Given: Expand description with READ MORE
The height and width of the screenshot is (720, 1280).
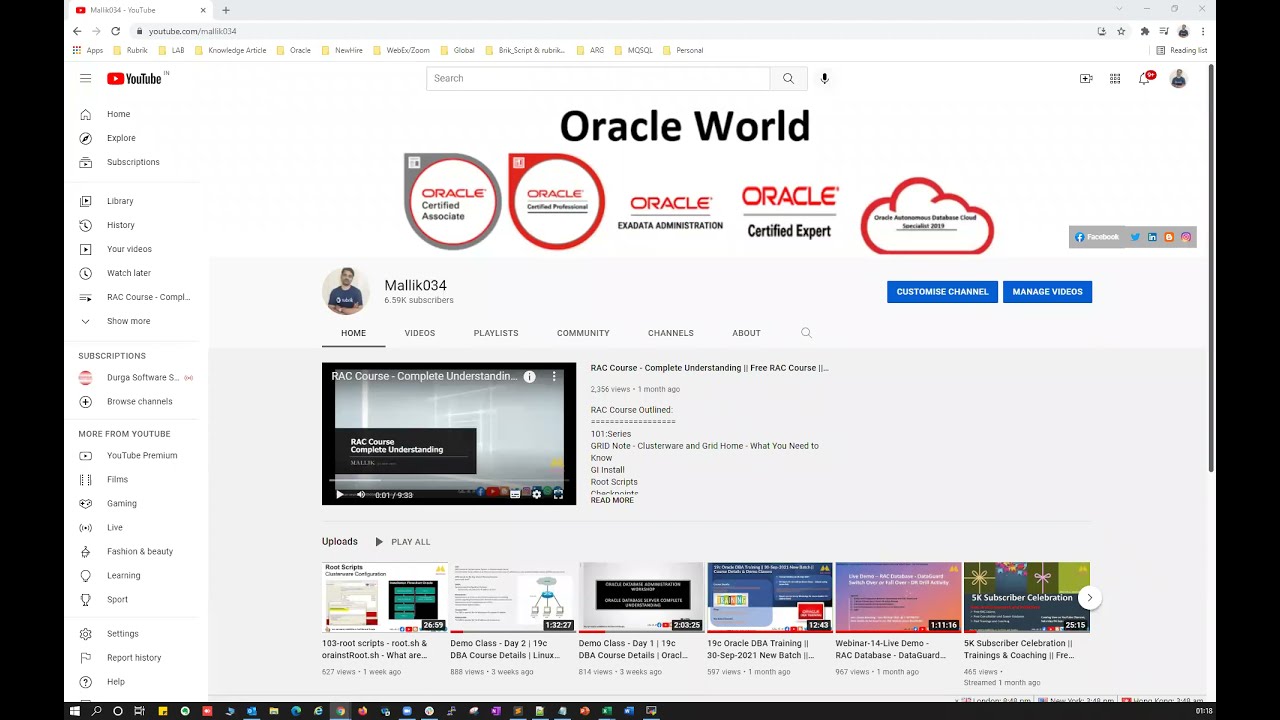Looking at the screenshot, I should tap(612, 500).
